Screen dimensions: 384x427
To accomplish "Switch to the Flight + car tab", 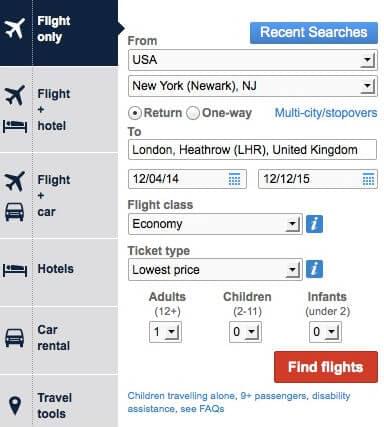I will 59,196.
